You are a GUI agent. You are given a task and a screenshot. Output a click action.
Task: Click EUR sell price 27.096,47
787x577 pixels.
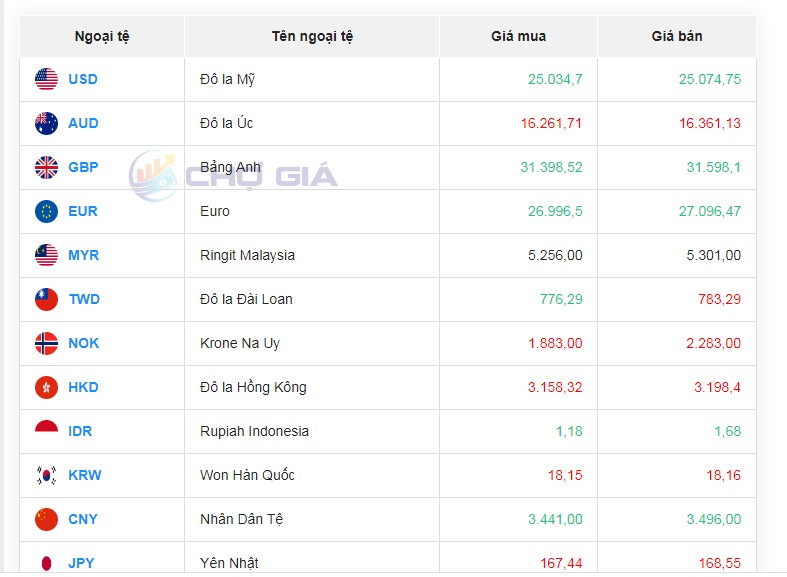(x=710, y=211)
